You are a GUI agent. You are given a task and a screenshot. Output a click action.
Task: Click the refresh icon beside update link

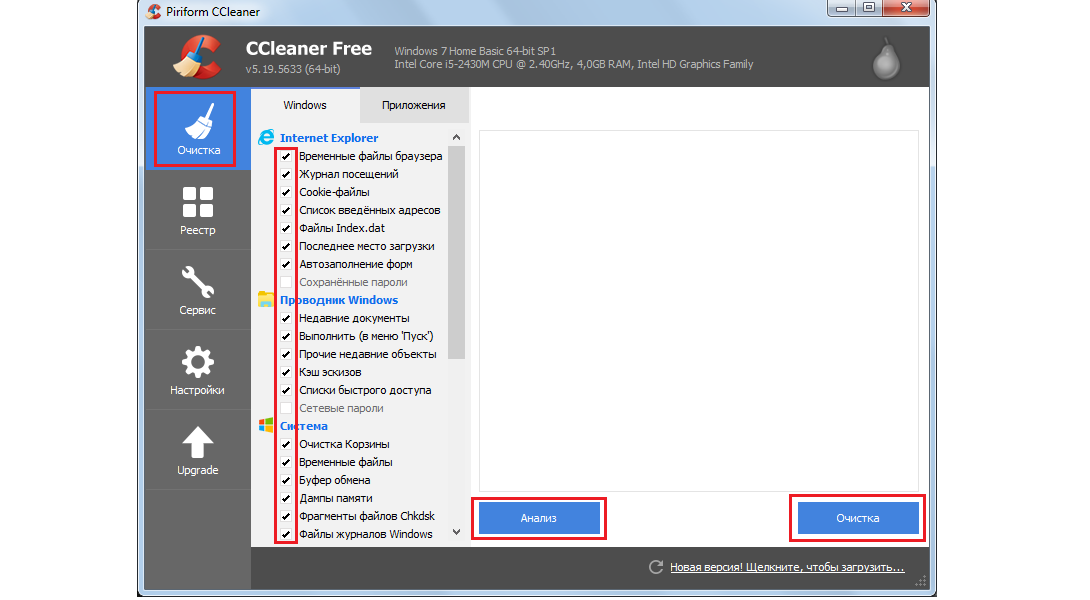656,567
